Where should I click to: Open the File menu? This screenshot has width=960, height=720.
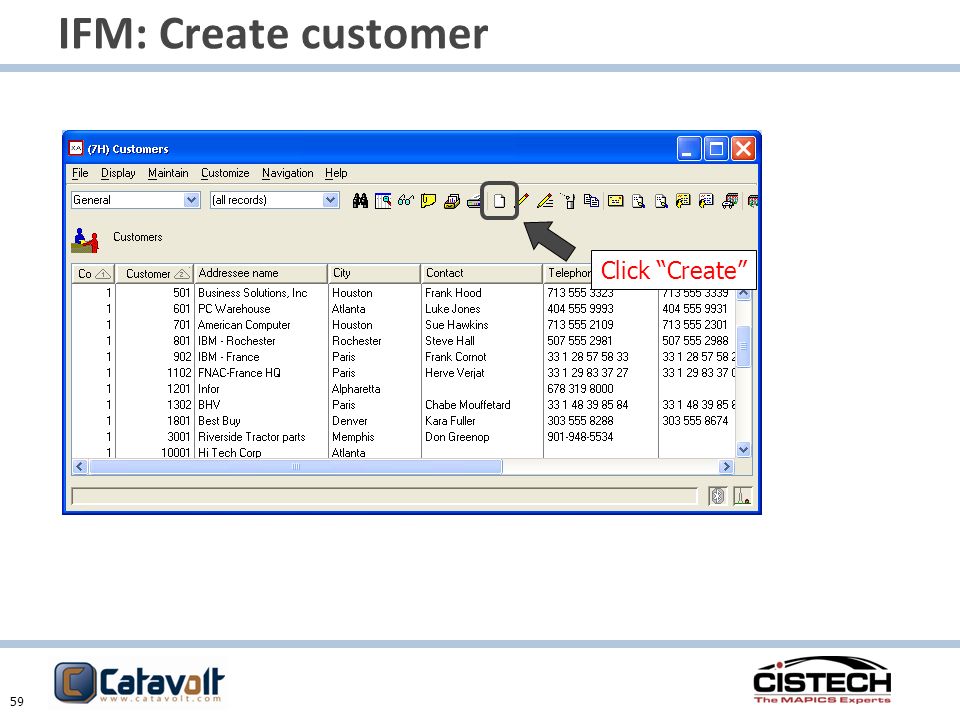80,173
